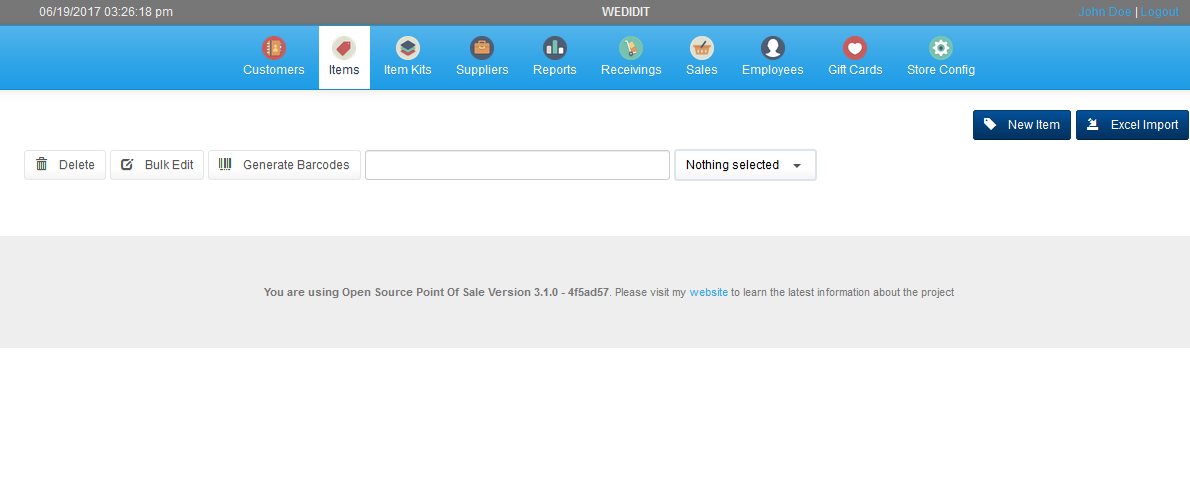This screenshot has width=1190, height=498.
Task: Open the Receivings module icon
Action: point(631,49)
